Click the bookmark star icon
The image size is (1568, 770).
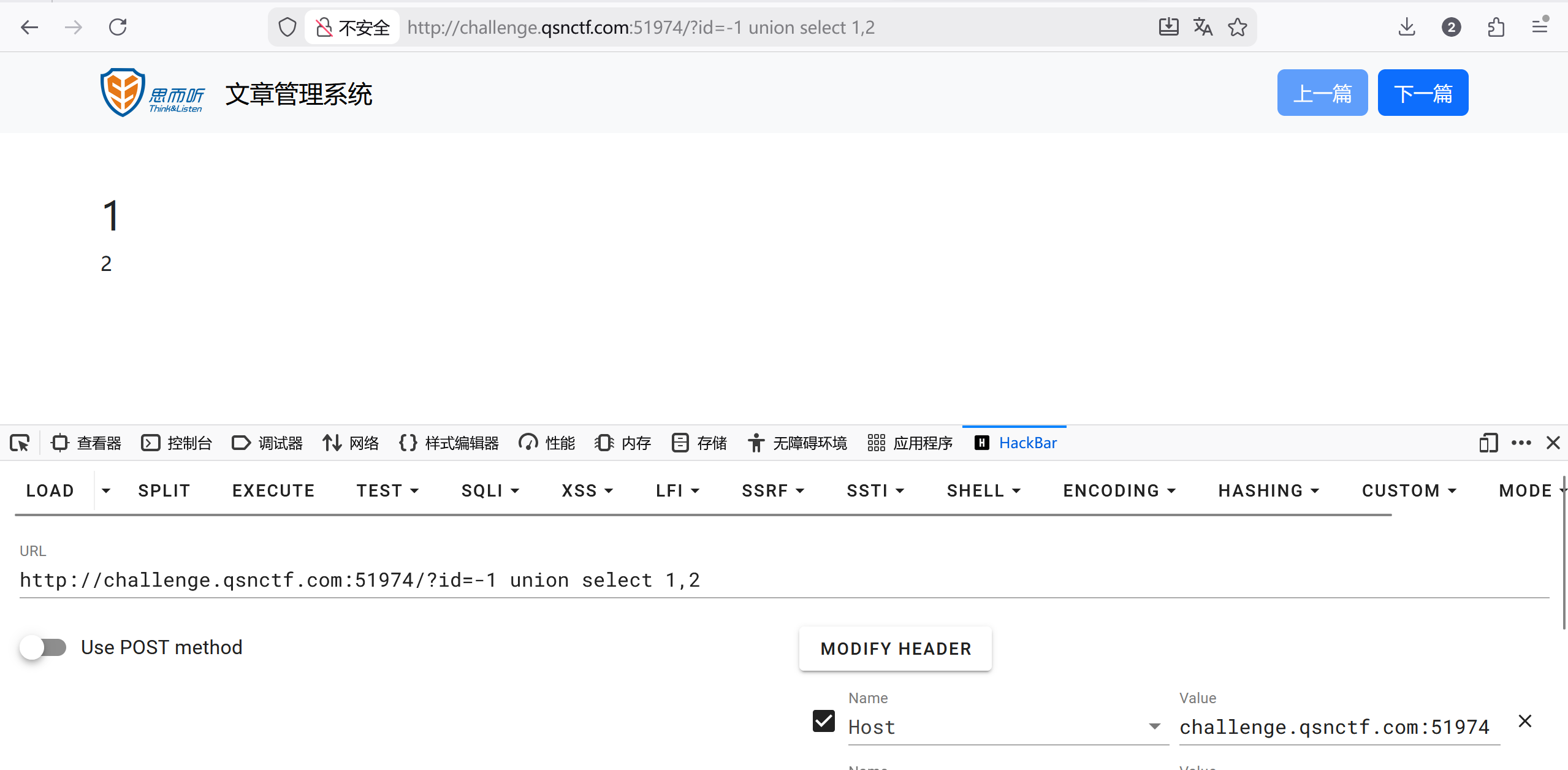coord(1237,27)
